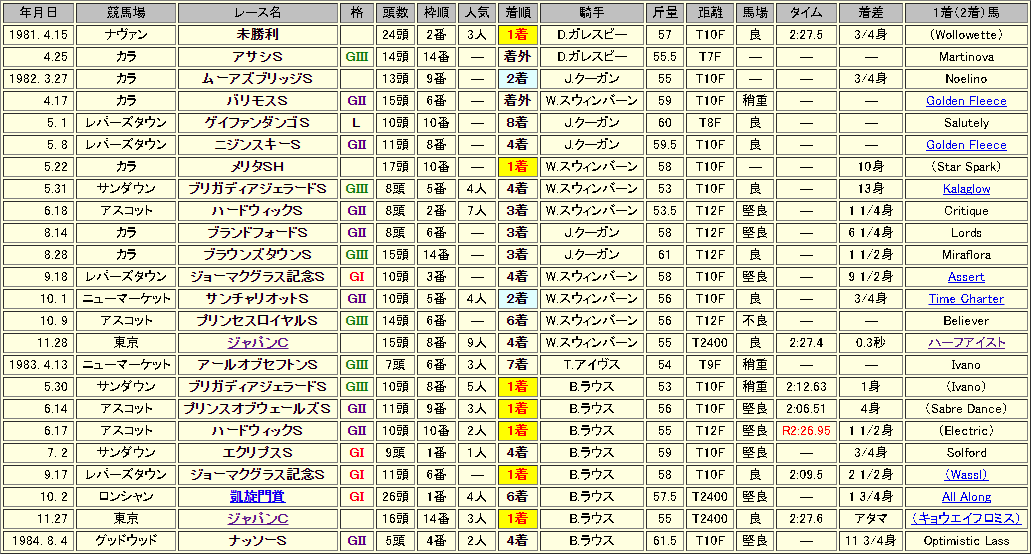
Task: Open the All Along link
Action: [966, 496]
